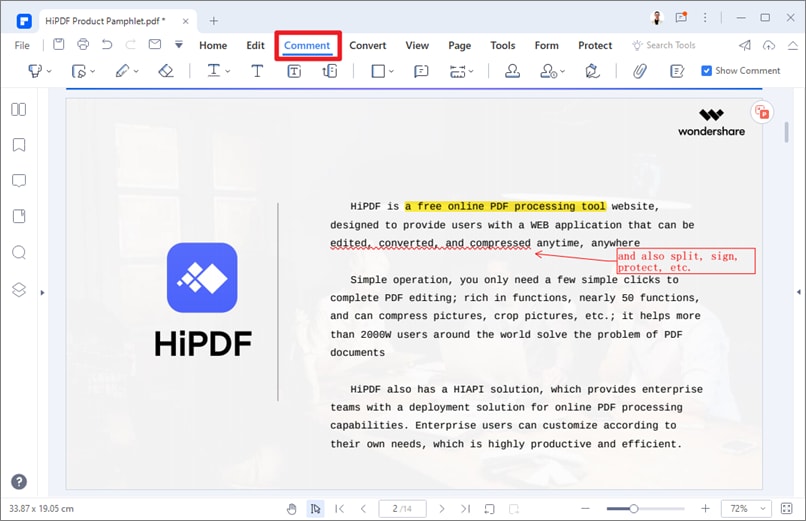Click the page number field
806x521 pixels.
click(402, 509)
